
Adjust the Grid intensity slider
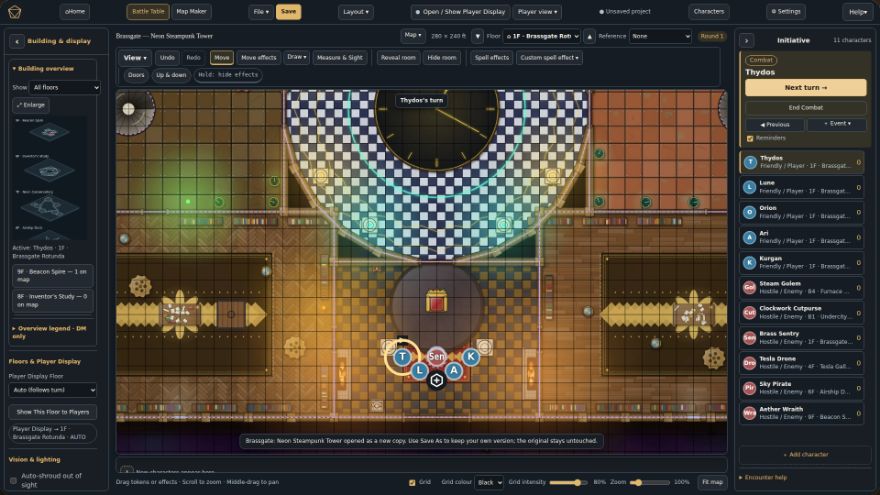click(568, 482)
